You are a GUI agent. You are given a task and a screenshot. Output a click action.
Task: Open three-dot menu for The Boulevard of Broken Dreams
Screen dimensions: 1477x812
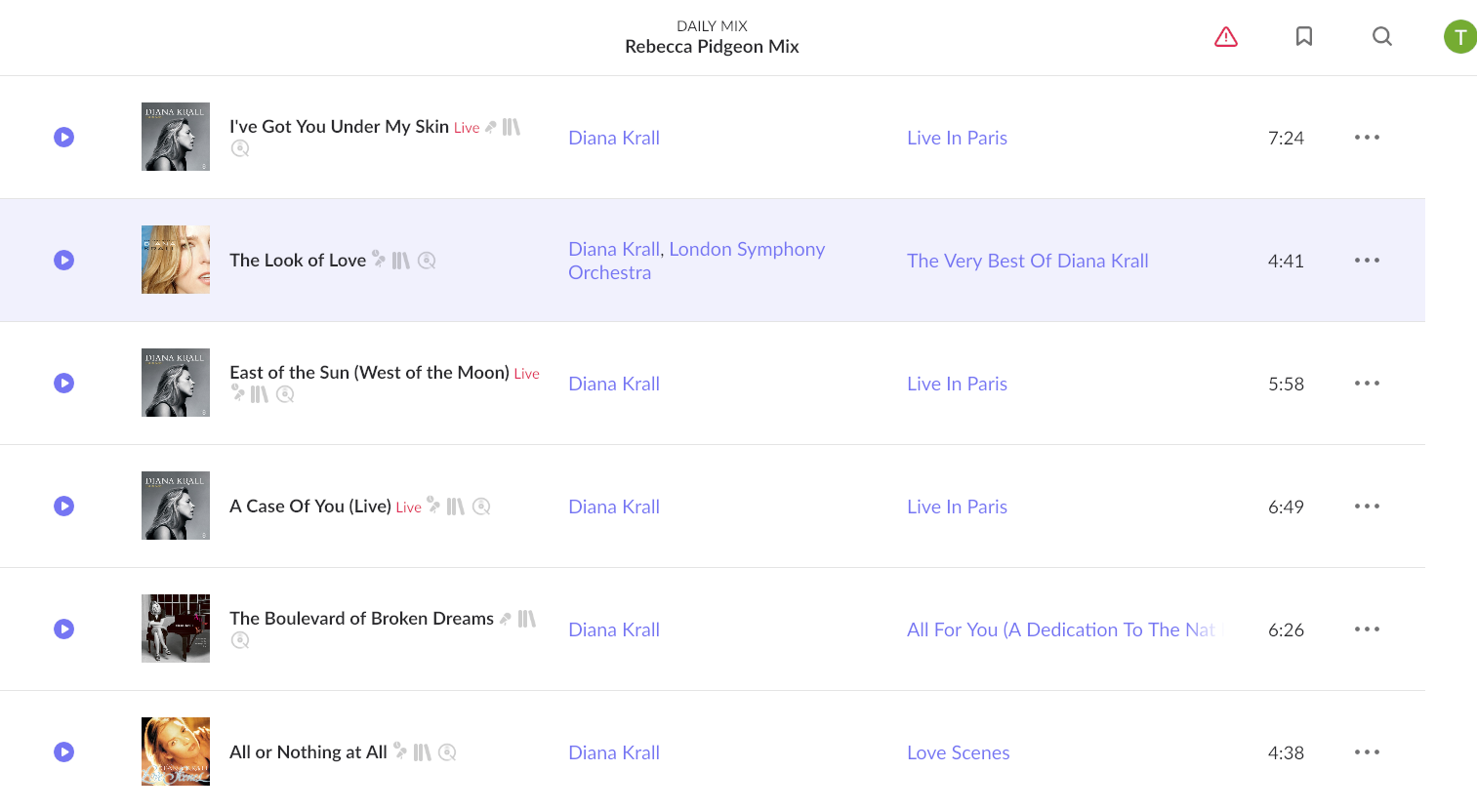(1367, 629)
